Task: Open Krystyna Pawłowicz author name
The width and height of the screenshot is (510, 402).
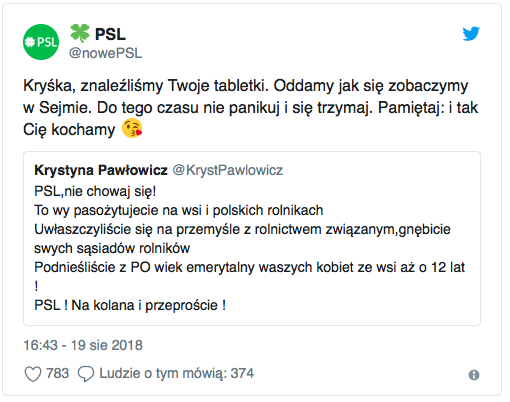Action: coord(101,170)
